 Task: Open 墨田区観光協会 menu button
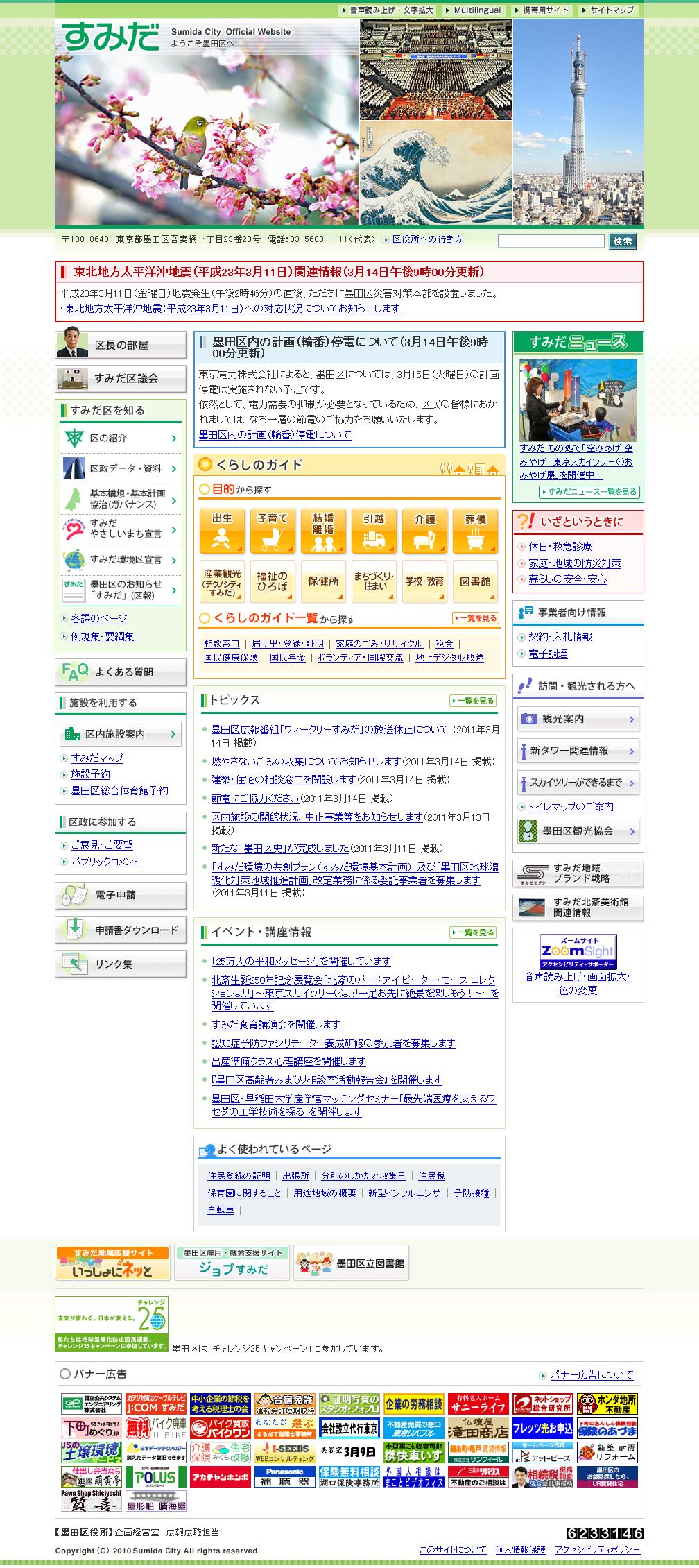[578, 831]
